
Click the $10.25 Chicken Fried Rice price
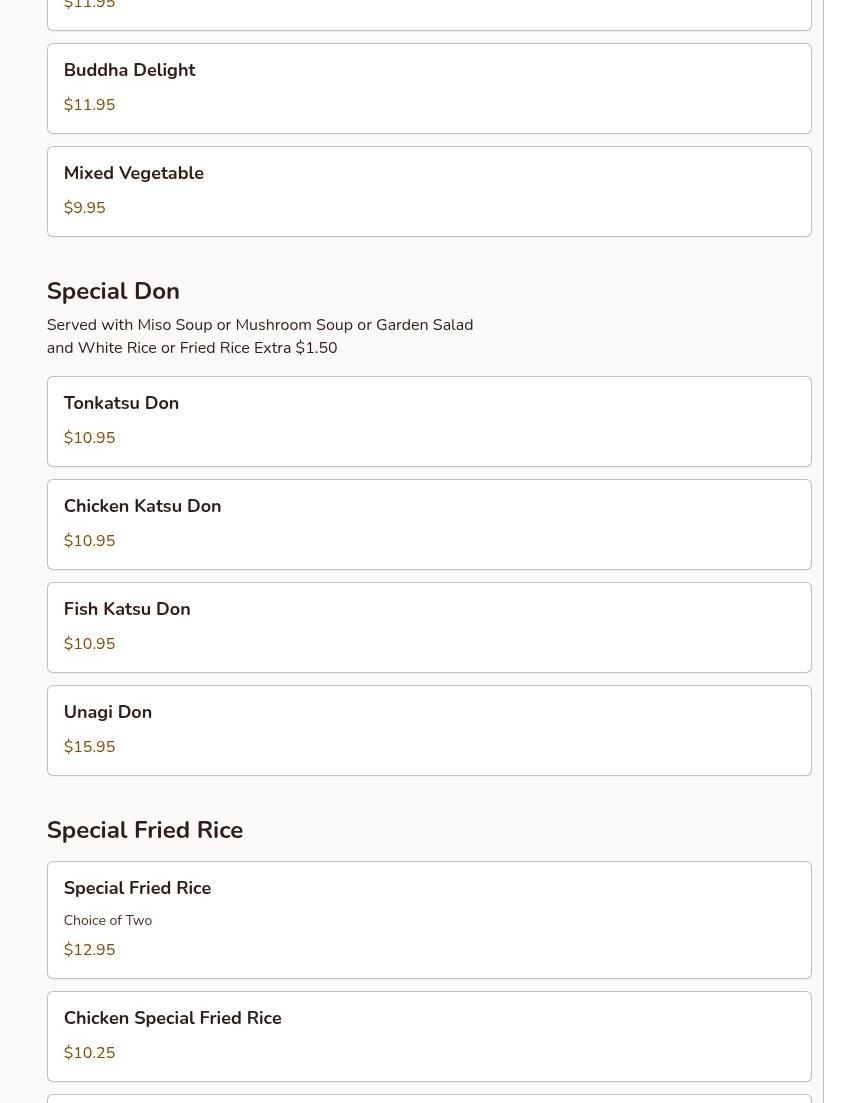click(89, 1053)
